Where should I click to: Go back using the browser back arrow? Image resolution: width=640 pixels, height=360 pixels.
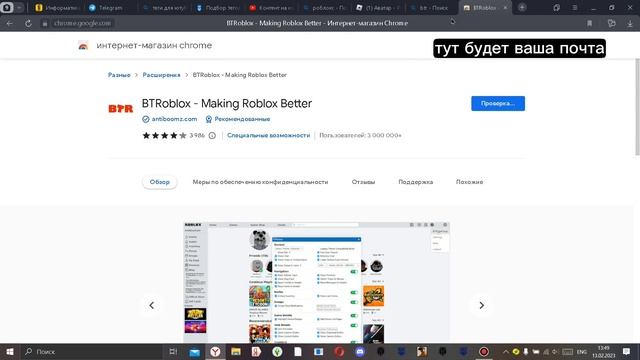[x=9, y=23]
